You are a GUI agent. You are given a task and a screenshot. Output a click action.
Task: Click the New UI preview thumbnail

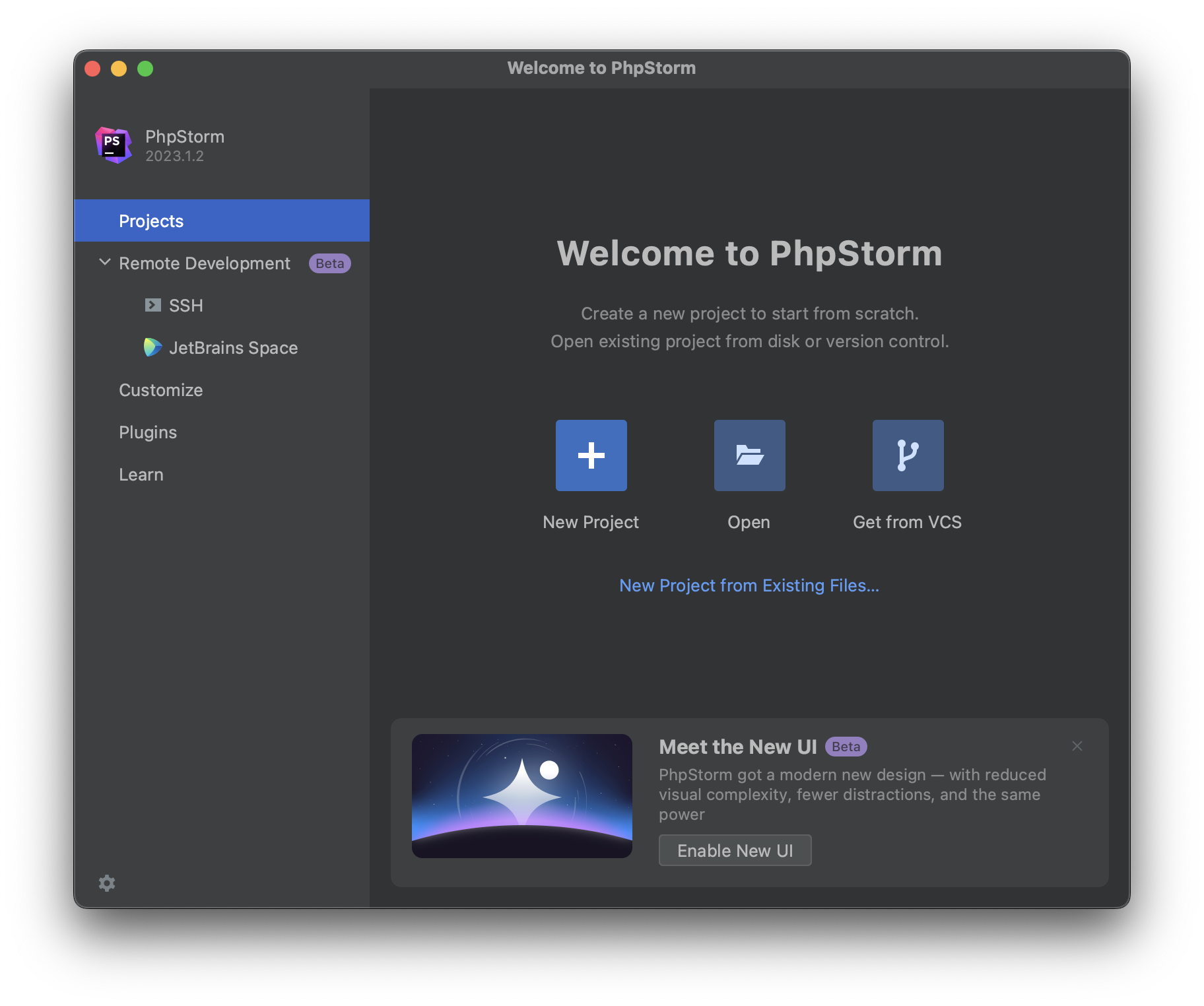pyautogui.click(x=521, y=795)
